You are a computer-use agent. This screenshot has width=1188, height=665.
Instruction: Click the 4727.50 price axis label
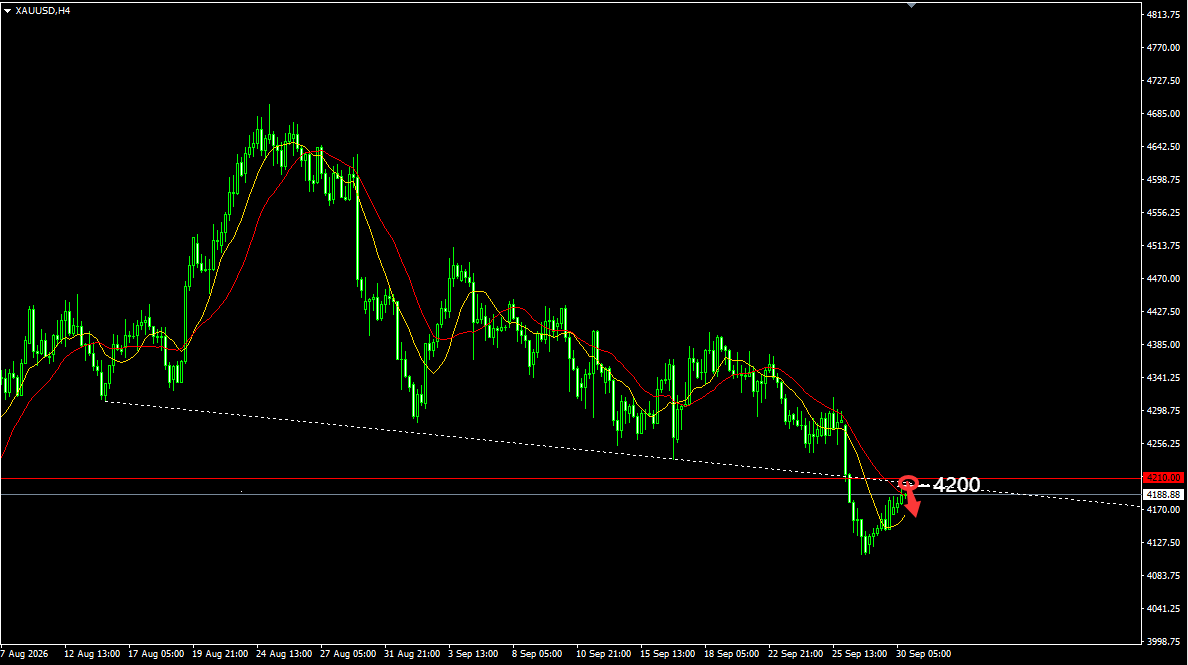1164,81
